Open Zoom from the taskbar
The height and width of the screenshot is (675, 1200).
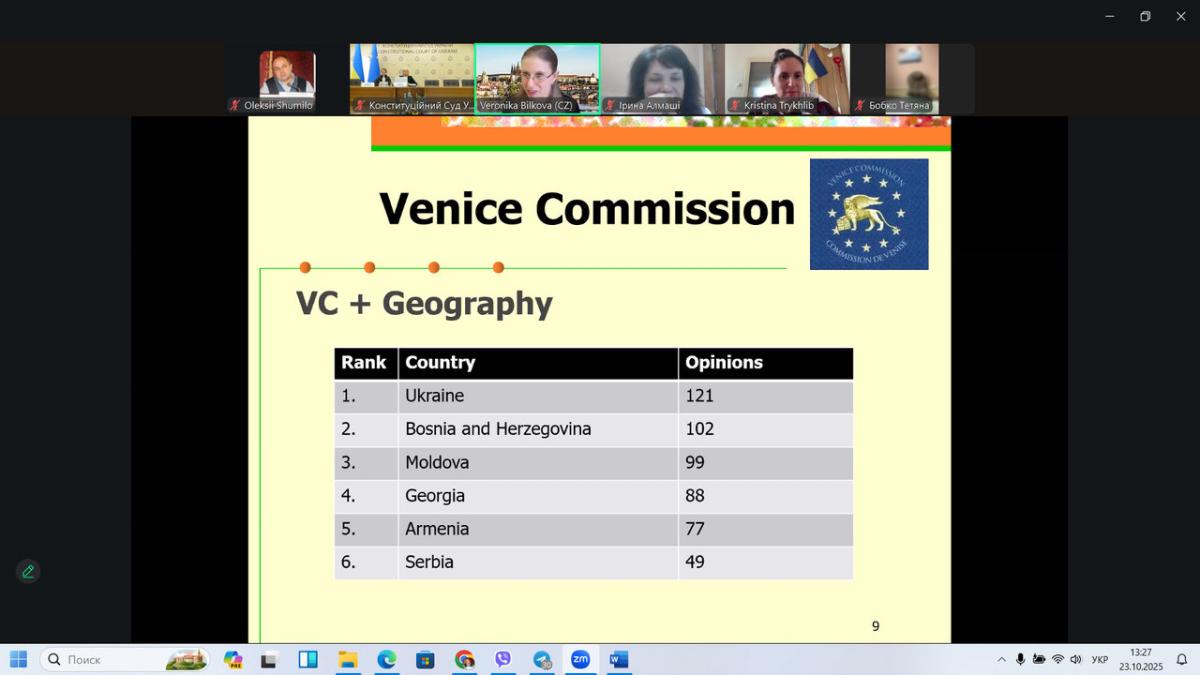pyautogui.click(x=580, y=659)
